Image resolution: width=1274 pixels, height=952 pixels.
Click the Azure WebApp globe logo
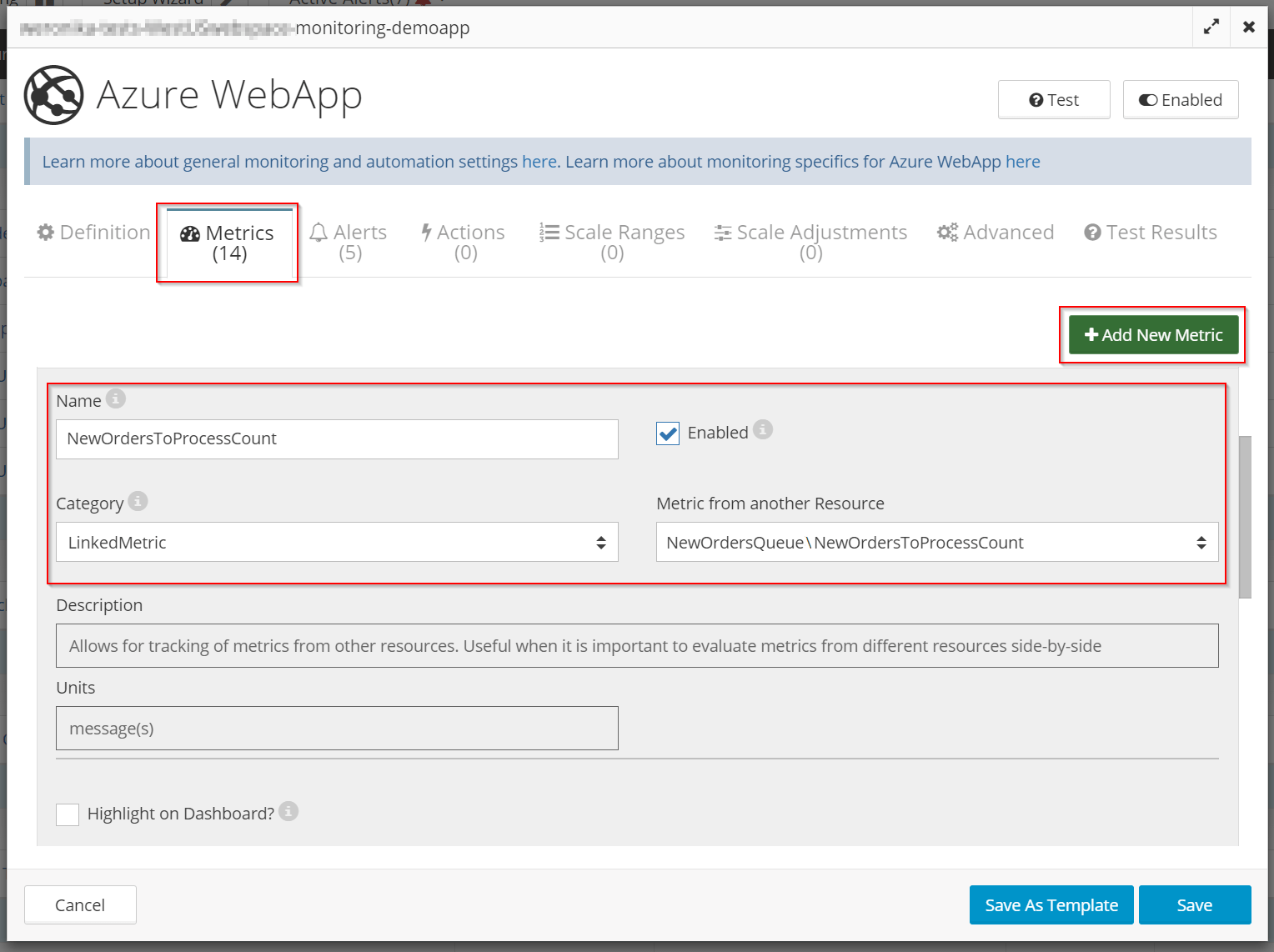[x=53, y=95]
